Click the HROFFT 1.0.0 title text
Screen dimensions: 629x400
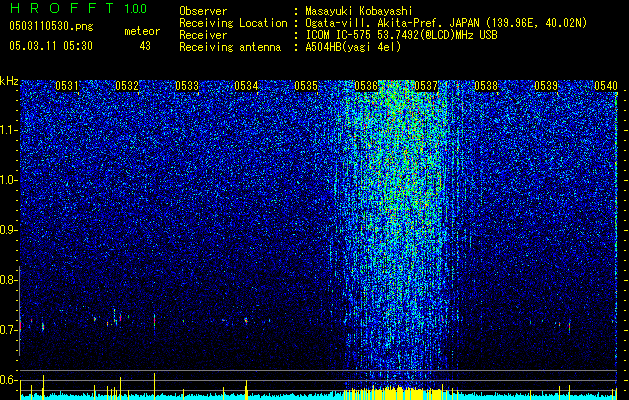coord(78,8)
